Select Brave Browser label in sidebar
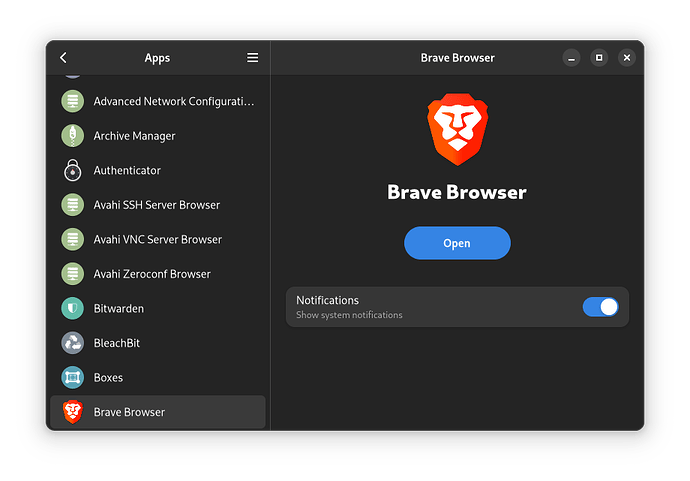Screen dimensions: 690x481 point(129,412)
